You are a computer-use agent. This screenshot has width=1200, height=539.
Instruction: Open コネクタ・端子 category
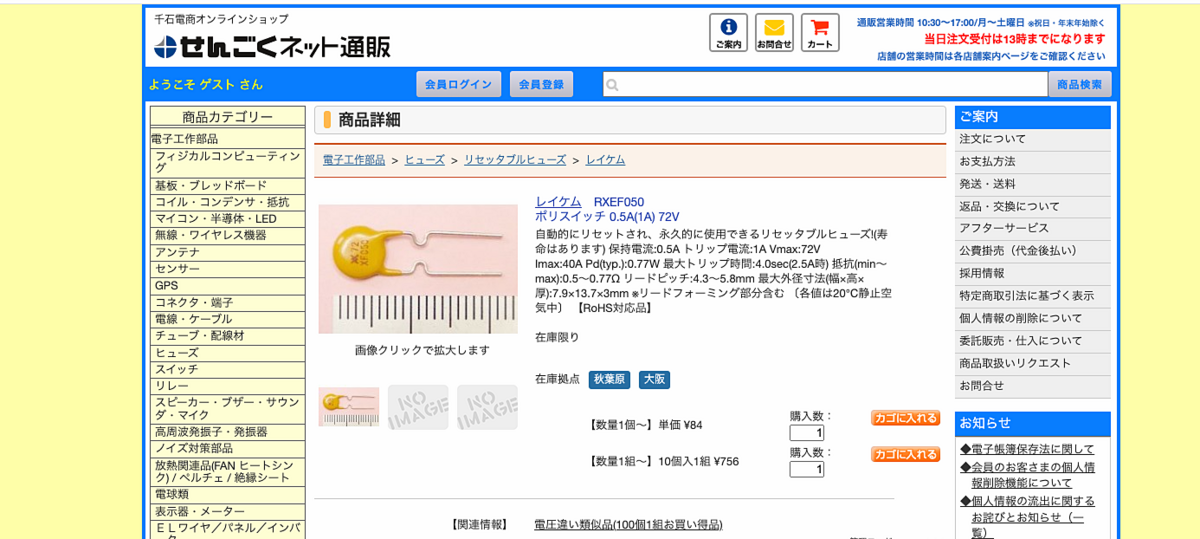[227, 302]
